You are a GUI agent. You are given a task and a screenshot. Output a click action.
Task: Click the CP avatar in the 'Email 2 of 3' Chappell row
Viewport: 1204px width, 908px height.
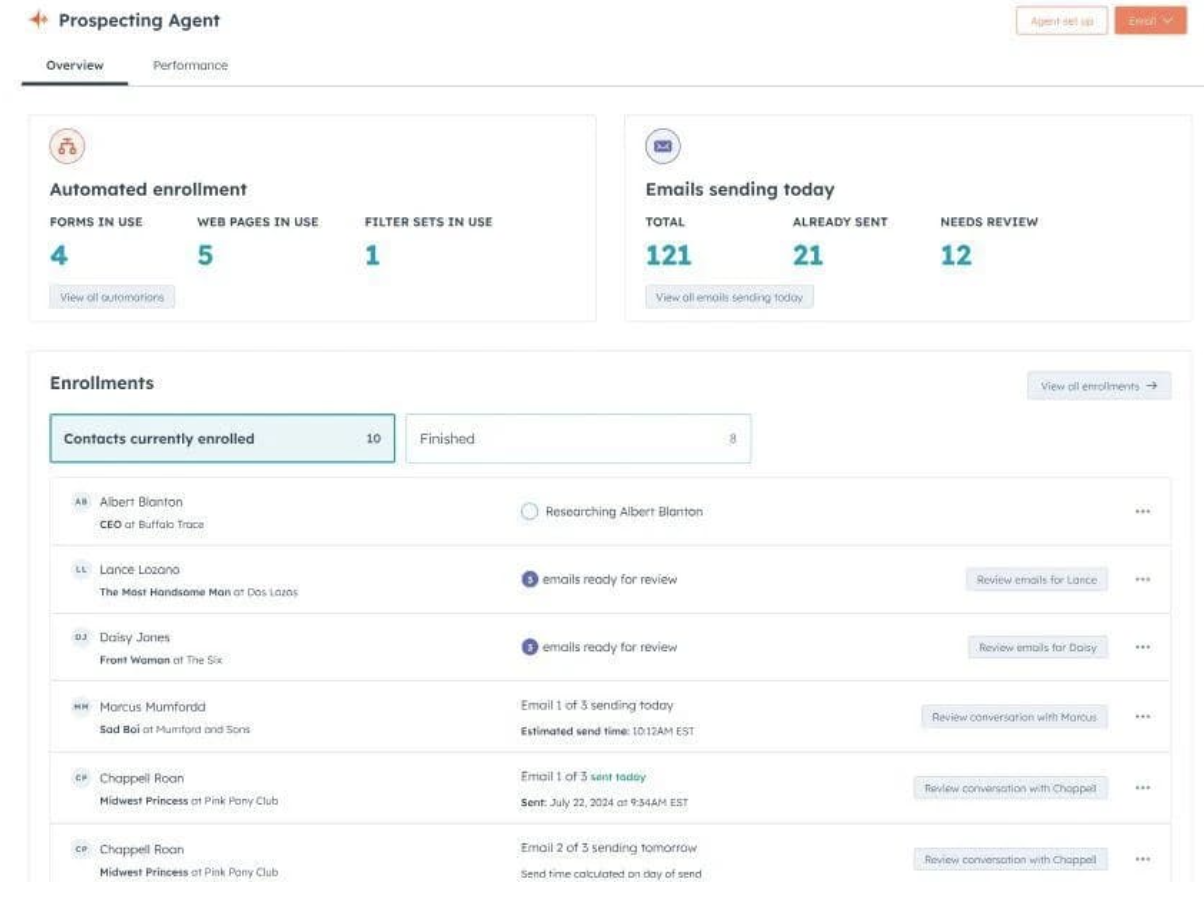82,849
